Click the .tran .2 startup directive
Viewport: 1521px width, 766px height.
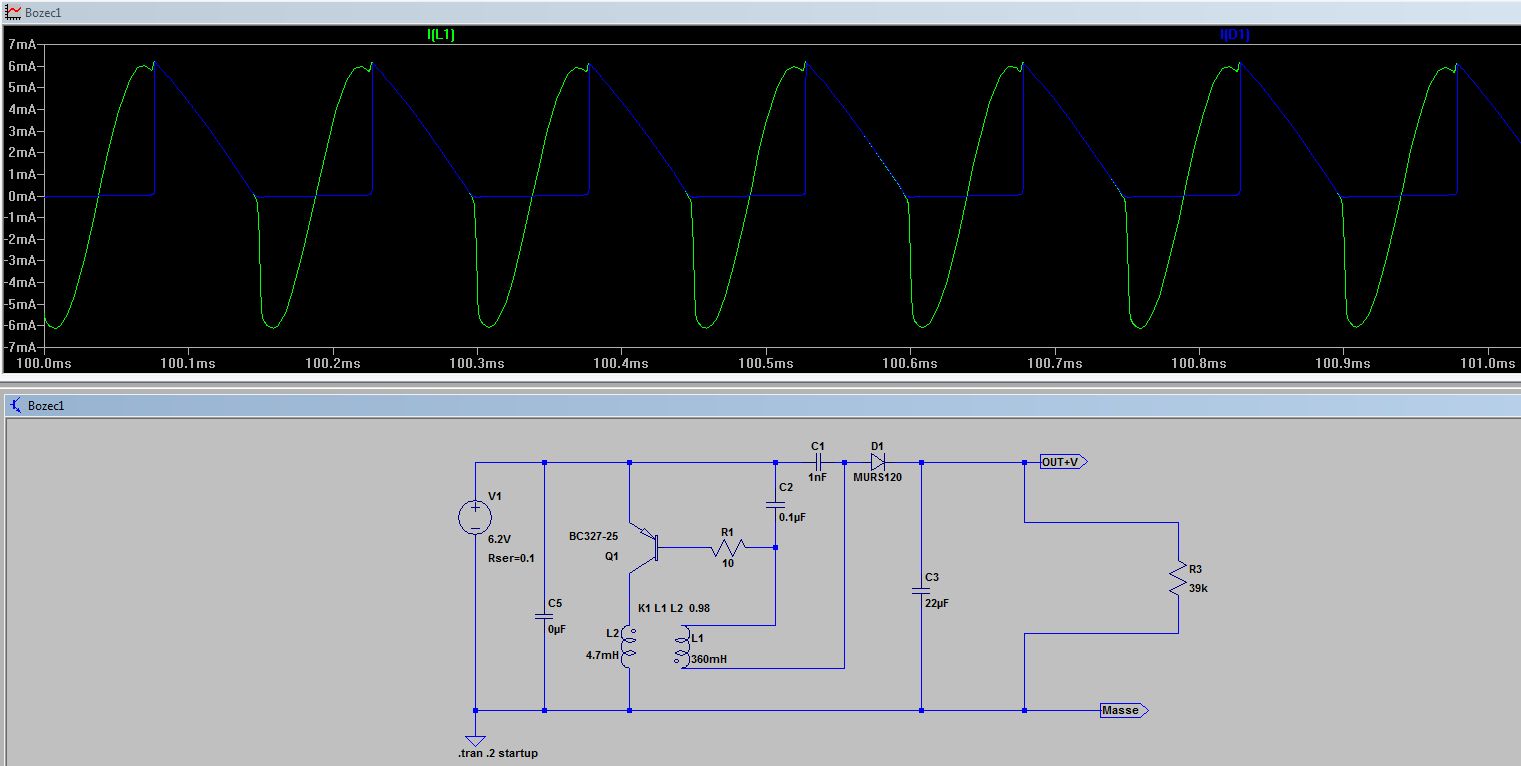click(x=497, y=753)
